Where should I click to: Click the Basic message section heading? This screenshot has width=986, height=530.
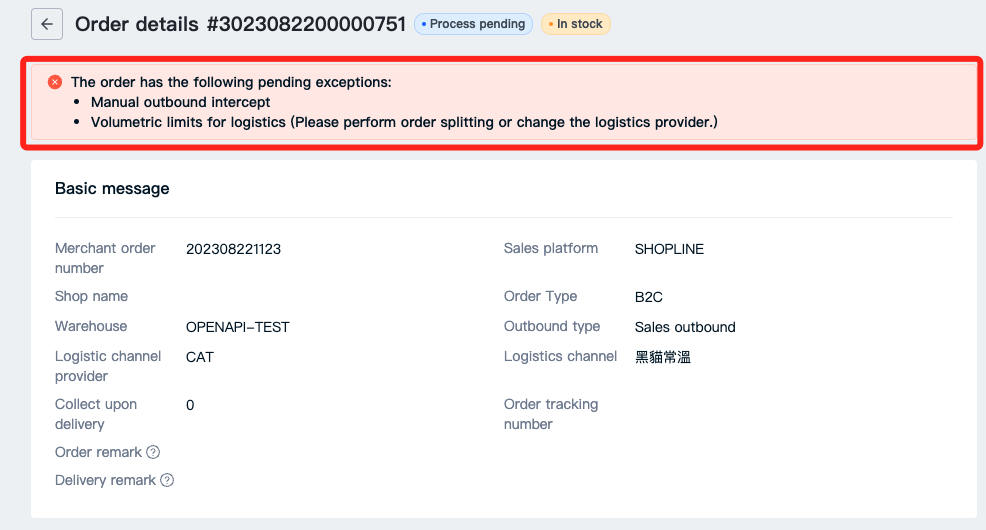pos(112,188)
